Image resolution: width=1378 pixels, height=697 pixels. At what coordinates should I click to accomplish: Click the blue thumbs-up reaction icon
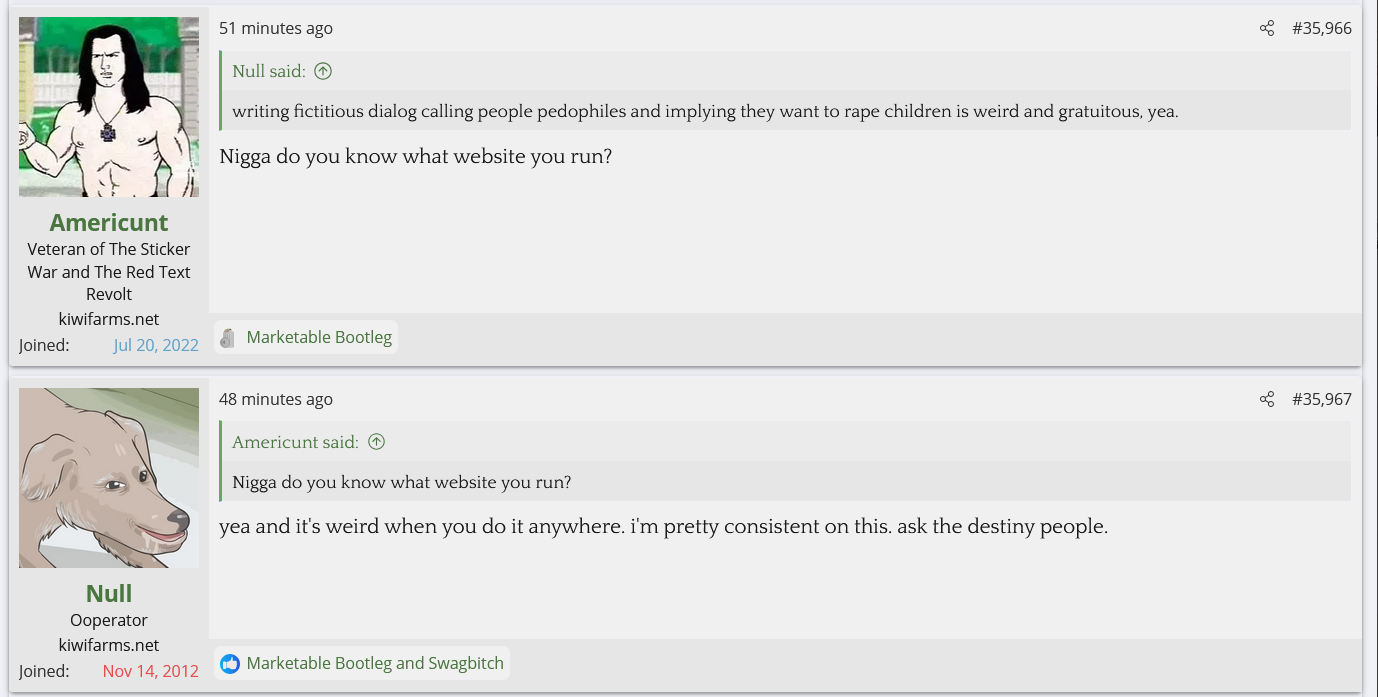click(x=230, y=663)
